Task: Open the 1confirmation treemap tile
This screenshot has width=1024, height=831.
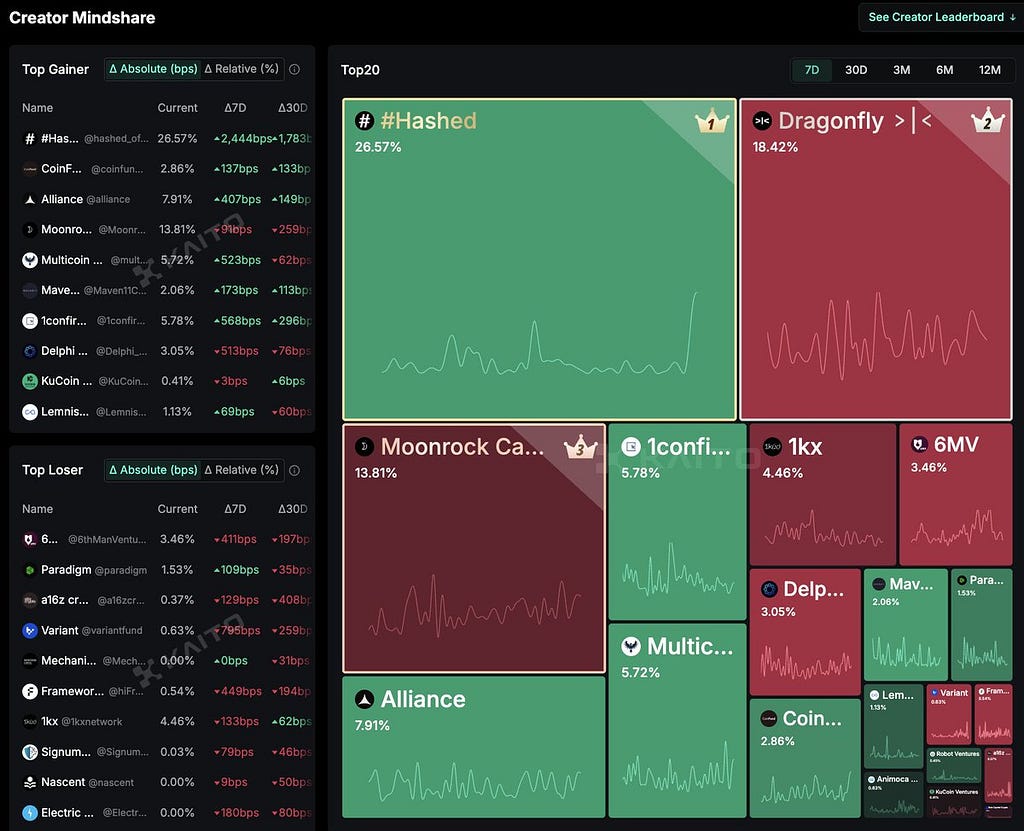Action: (677, 522)
